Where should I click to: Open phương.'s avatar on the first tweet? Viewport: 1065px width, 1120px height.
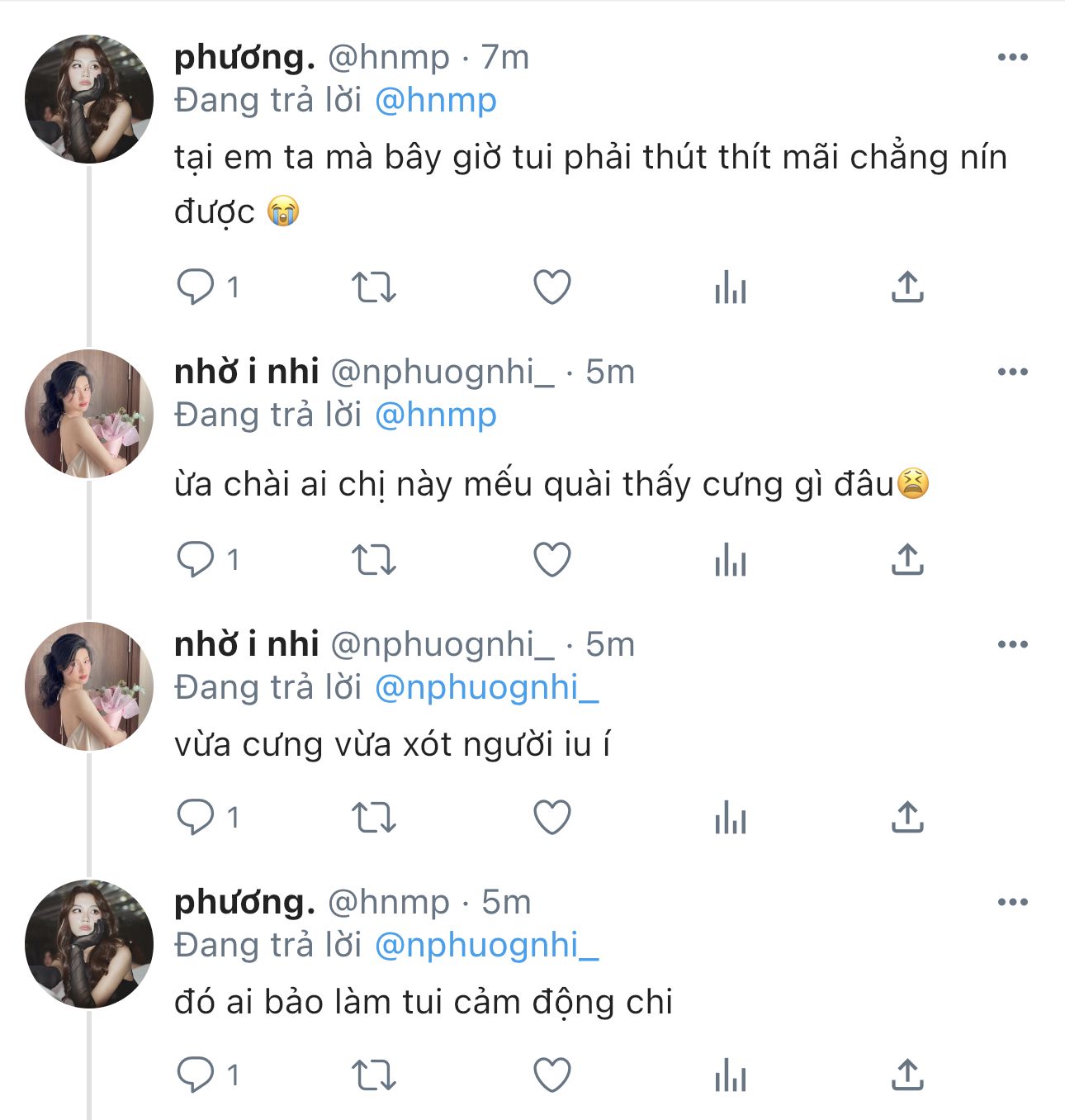pos(89,98)
